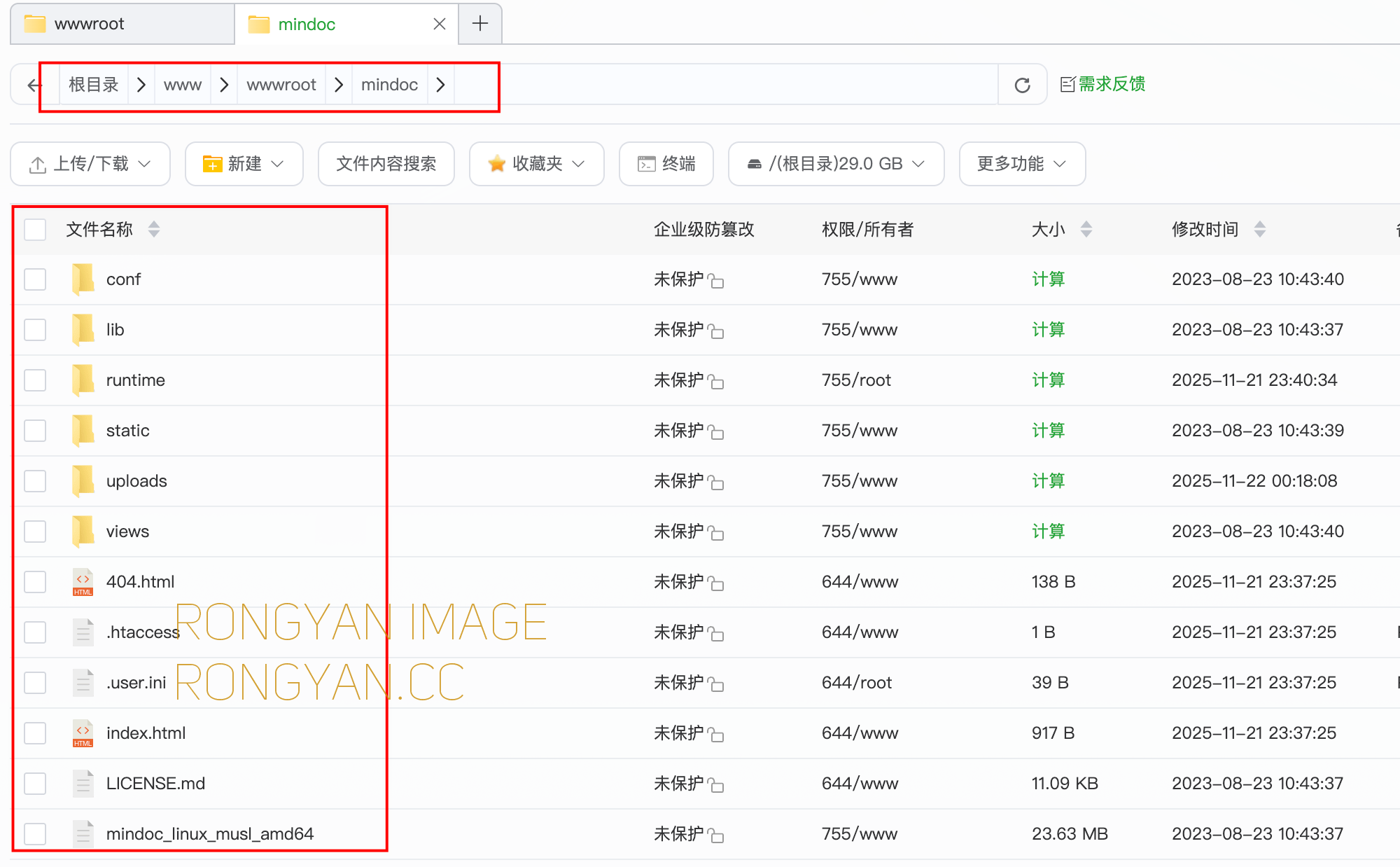Close the mindoc tab
The width and height of the screenshot is (1400, 867).
coord(440,24)
